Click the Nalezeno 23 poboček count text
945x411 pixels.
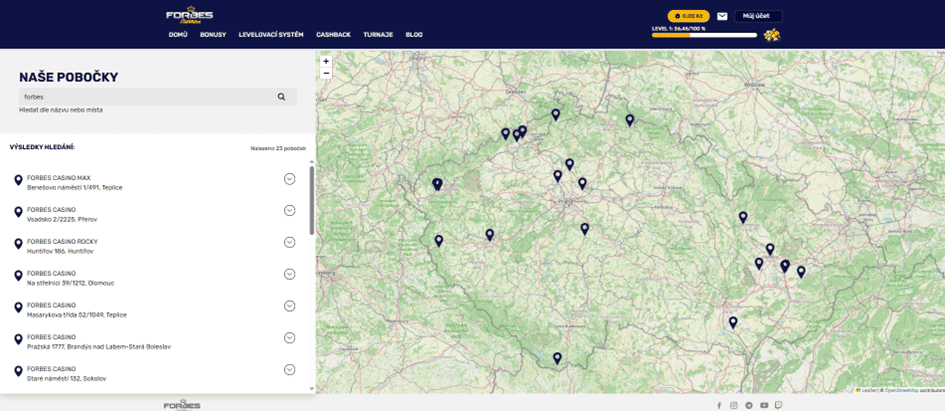tap(278, 148)
